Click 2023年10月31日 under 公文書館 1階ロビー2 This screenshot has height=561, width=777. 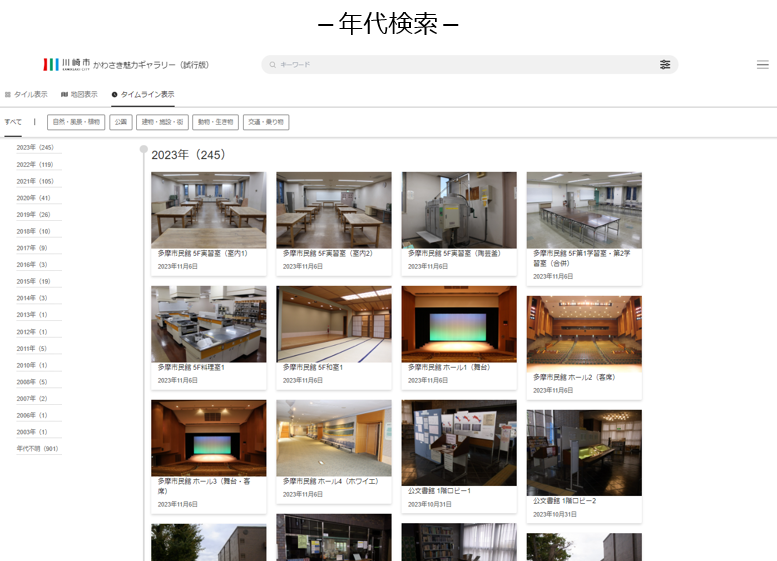(555, 514)
